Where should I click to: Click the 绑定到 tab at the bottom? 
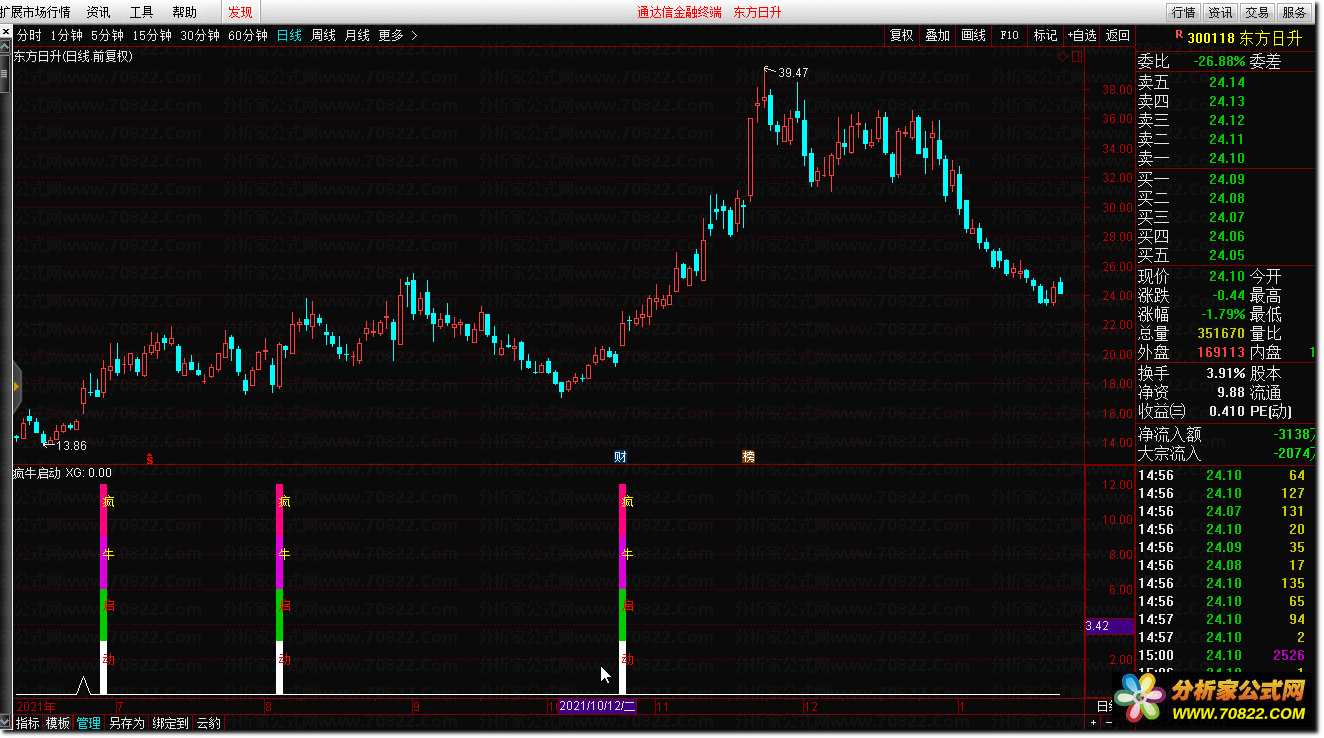click(170, 723)
